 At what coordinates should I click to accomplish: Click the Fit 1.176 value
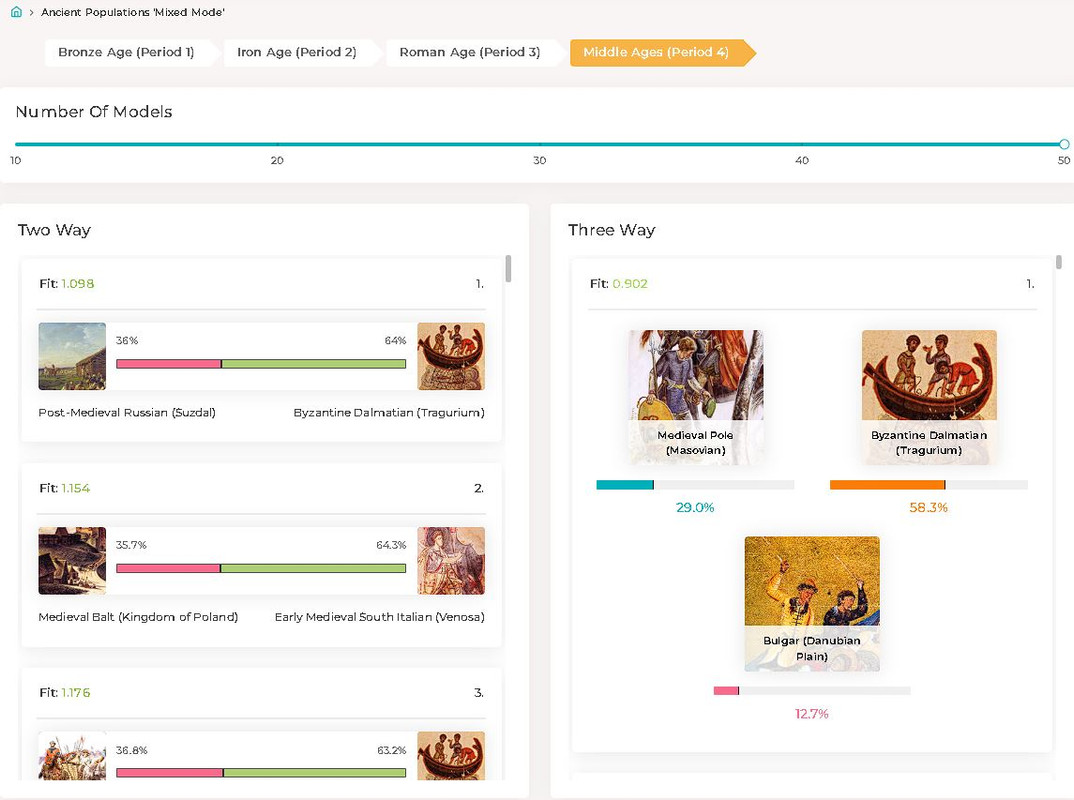tap(75, 692)
